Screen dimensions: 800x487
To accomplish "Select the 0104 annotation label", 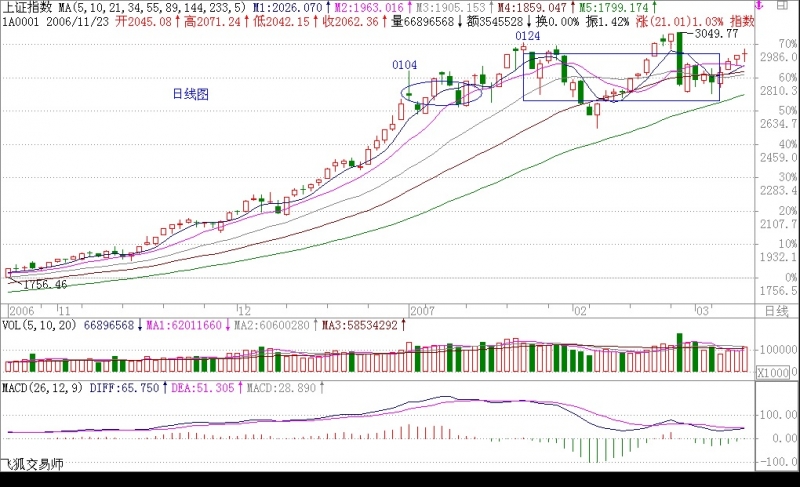I will click(404, 65).
